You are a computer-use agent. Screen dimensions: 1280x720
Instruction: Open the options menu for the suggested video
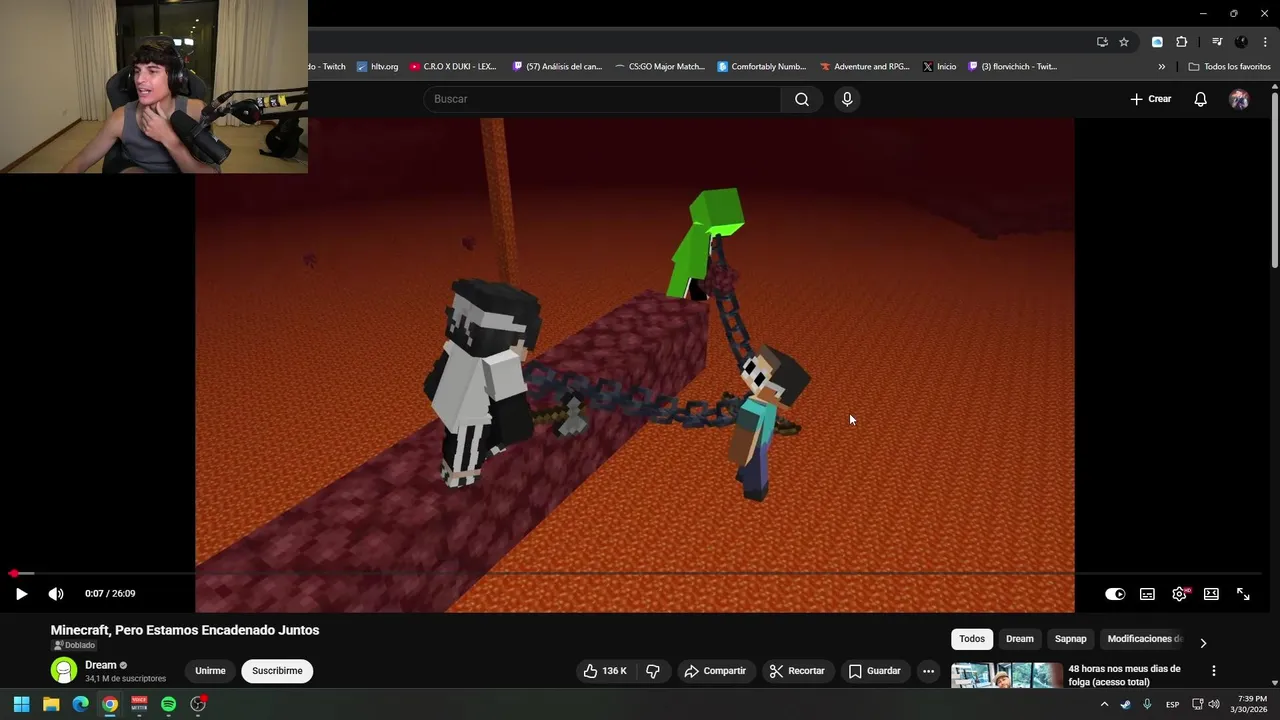[x=1214, y=671]
